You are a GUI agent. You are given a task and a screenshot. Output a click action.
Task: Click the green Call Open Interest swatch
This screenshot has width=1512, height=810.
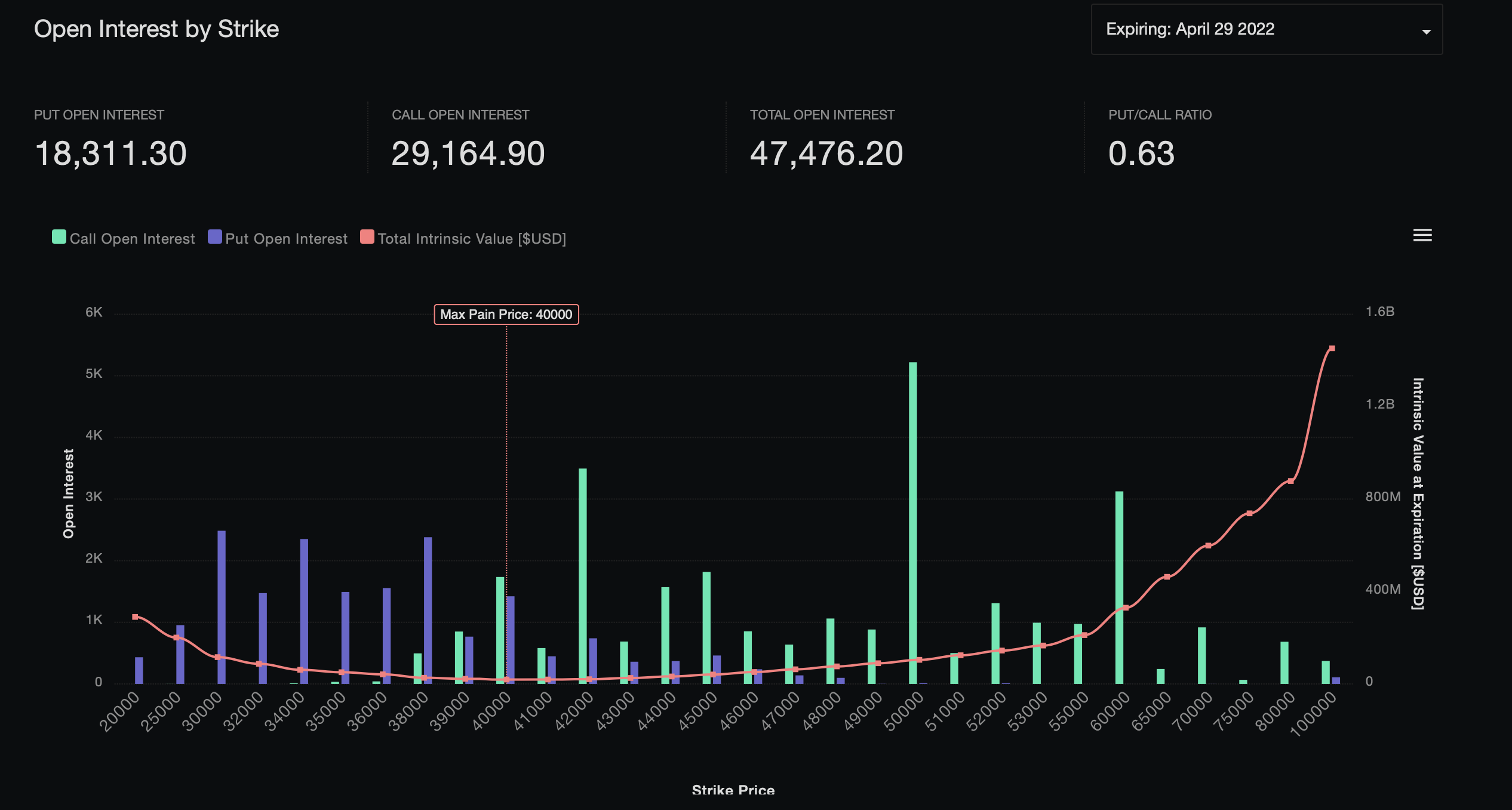pos(59,237)
